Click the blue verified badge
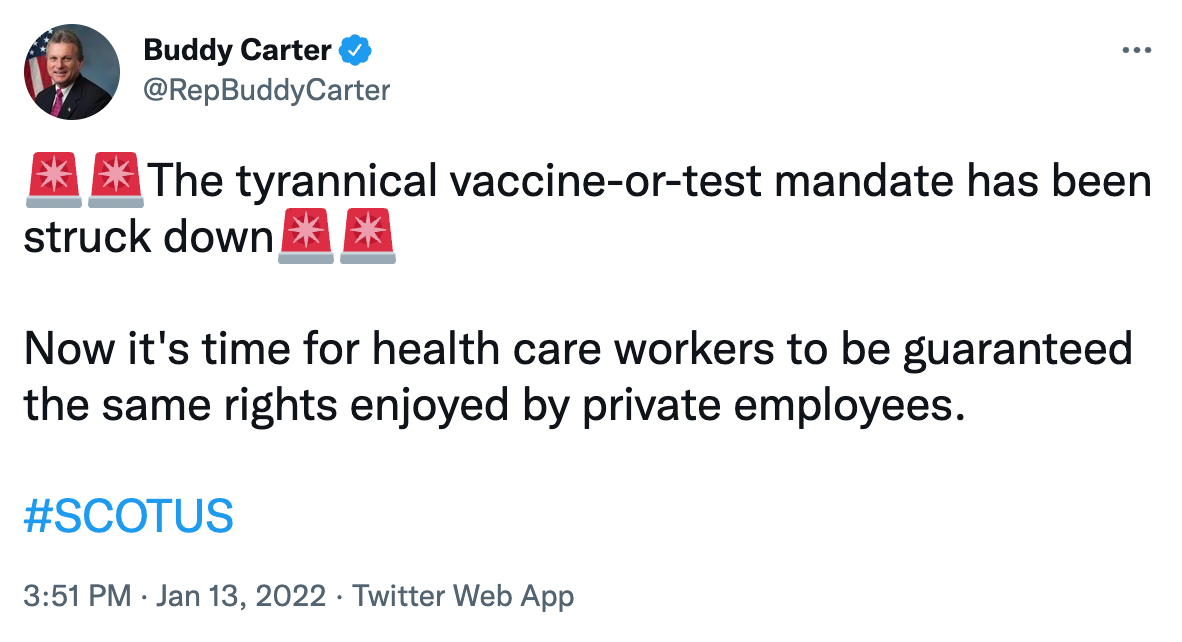Image resolution: width=1182 pixels, height=642 pixels. (x=356, y=47)
